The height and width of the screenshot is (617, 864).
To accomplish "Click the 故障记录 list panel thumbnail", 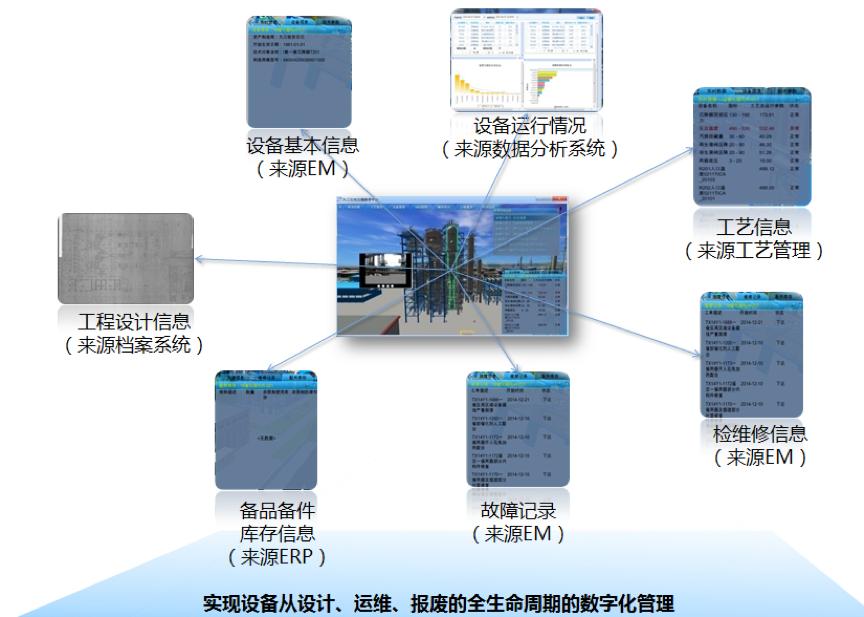I will coord(517,430).
